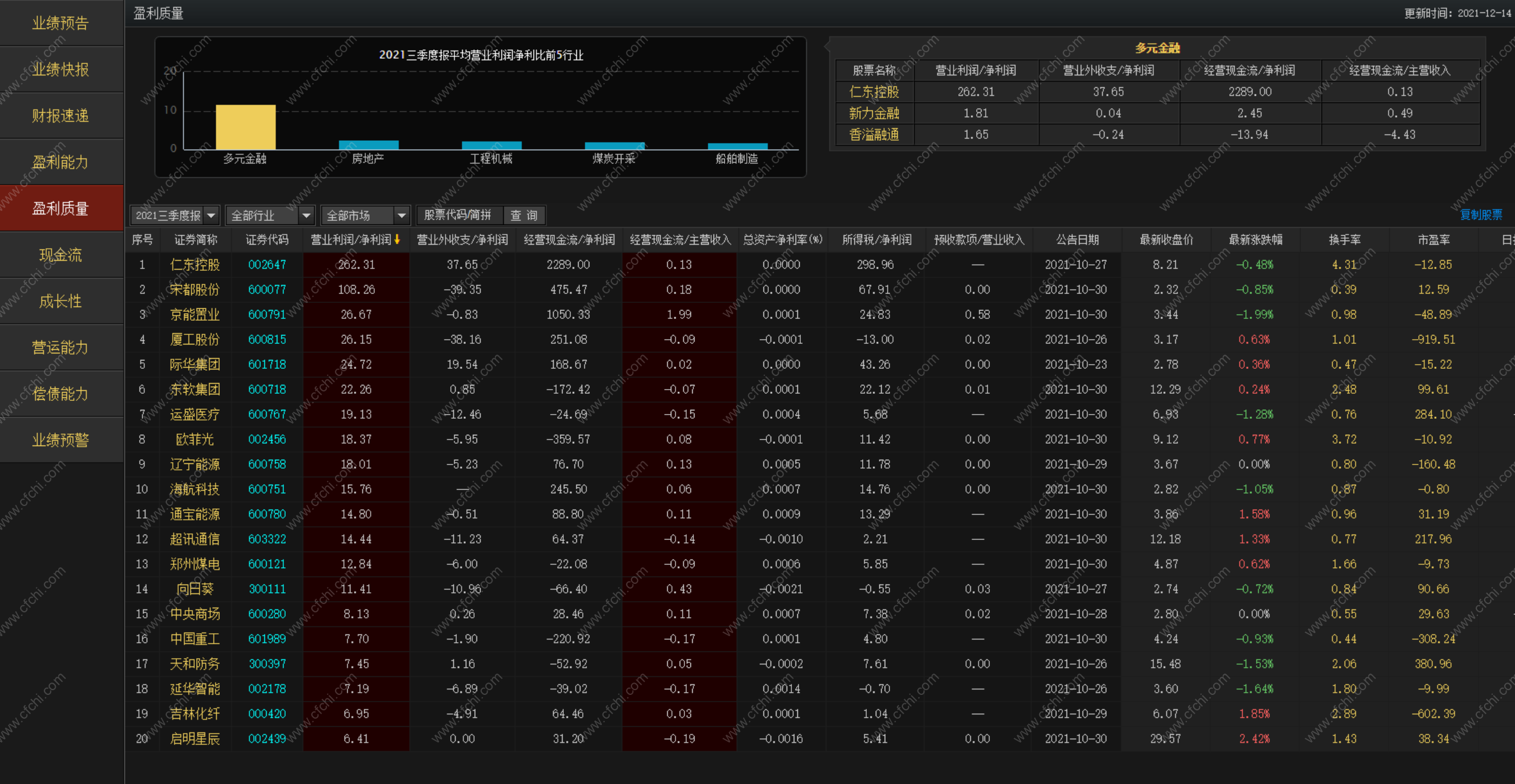Click sort arrow on 营业利润/净利润 column
This screenshot has height=784, width=1515.
point(397,239)
